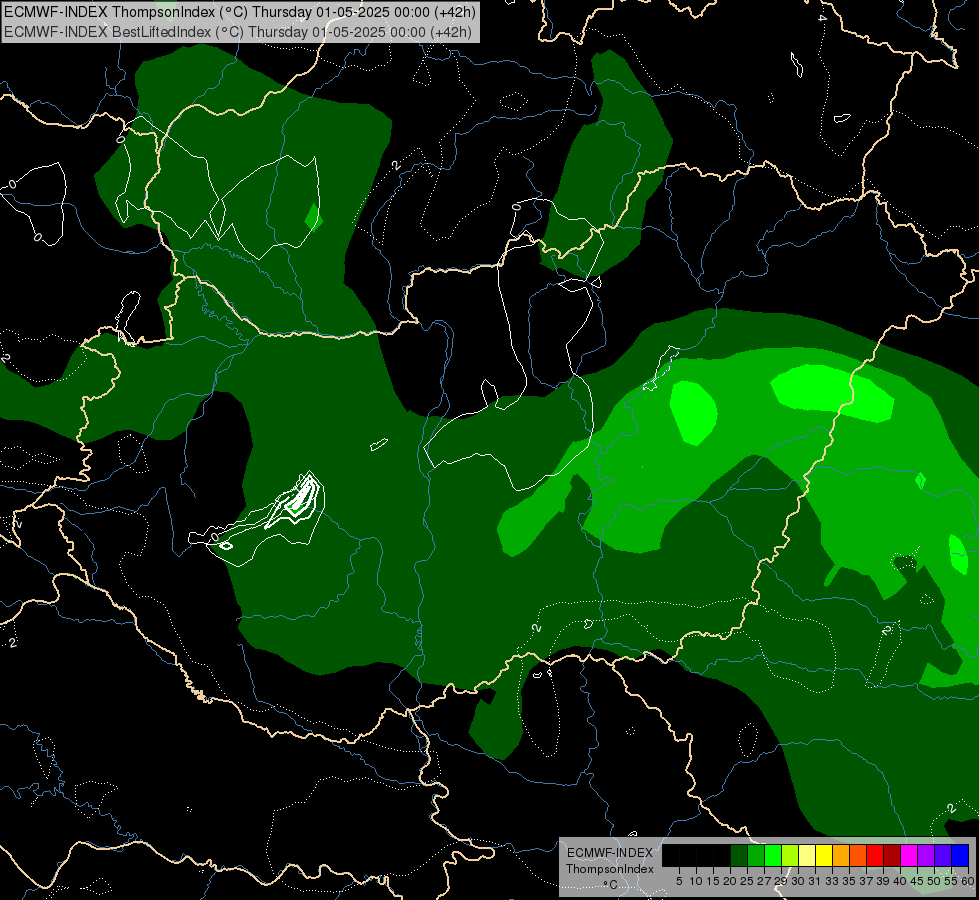Click the BestLiftedIndex title line at top

point(238,32)
